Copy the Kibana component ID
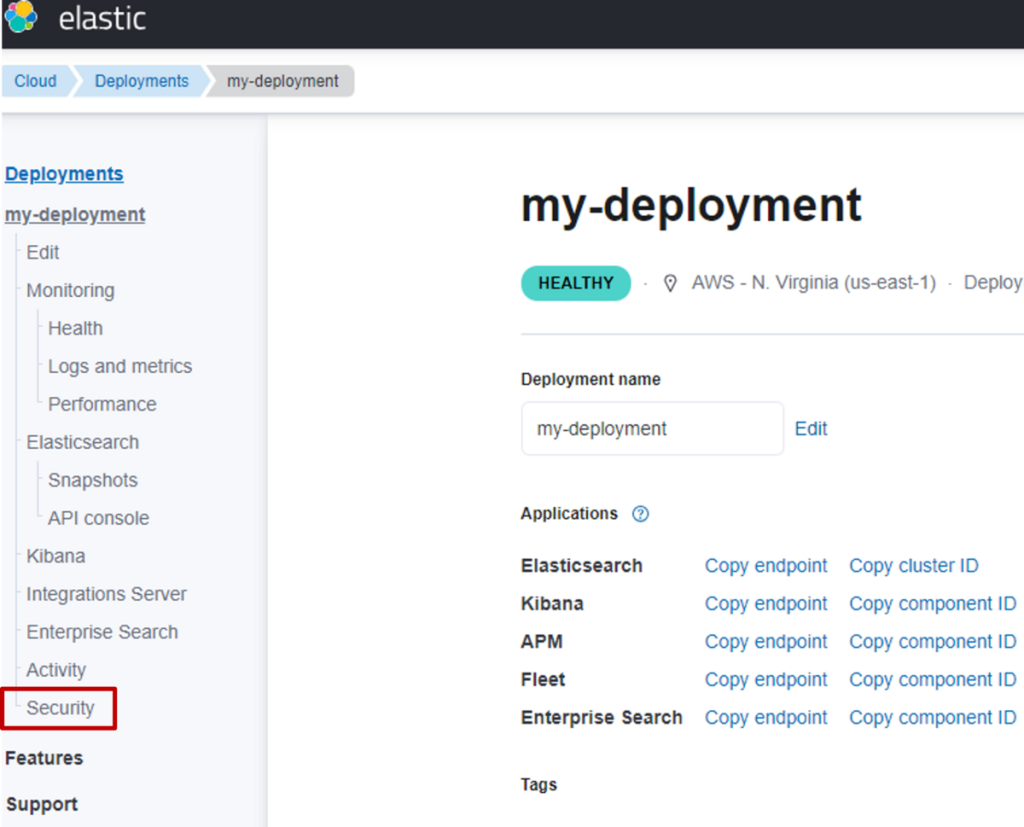Viewport: 1024px width, 827px height. click(932, 604)
